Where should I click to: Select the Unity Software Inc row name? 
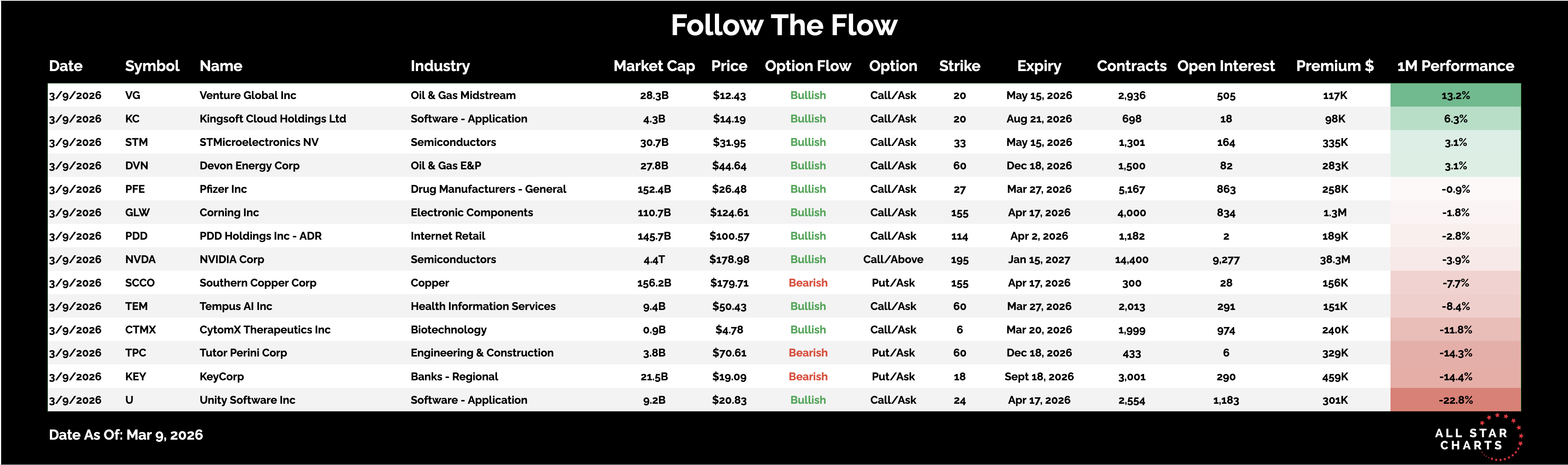click(x=247, y=400)
